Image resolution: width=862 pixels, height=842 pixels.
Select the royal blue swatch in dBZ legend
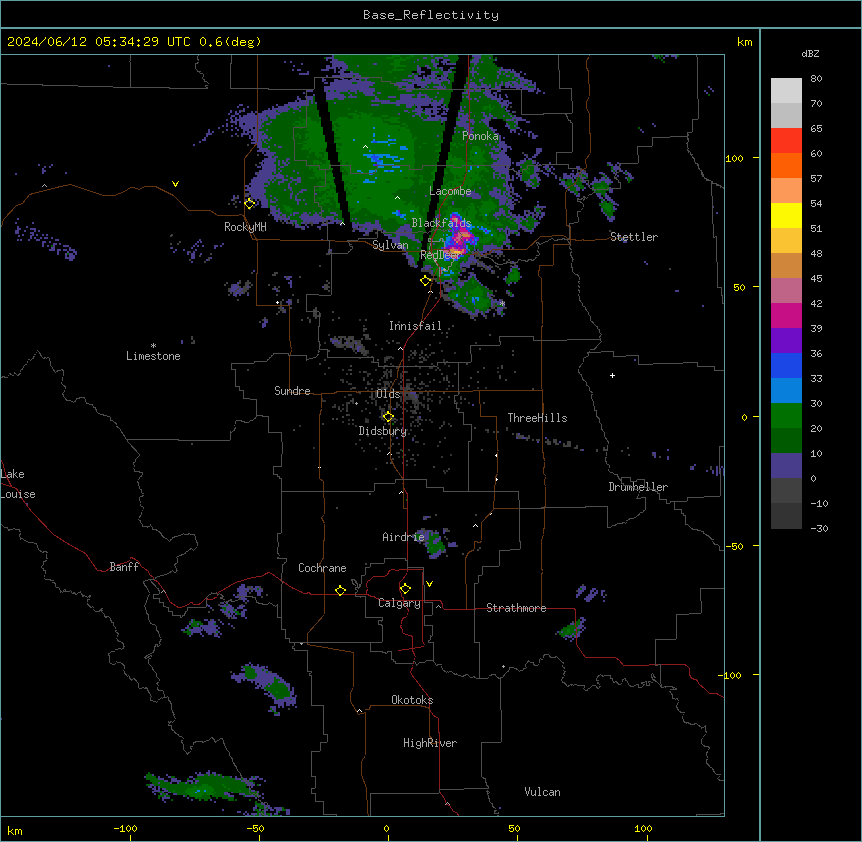click(786, 365)
